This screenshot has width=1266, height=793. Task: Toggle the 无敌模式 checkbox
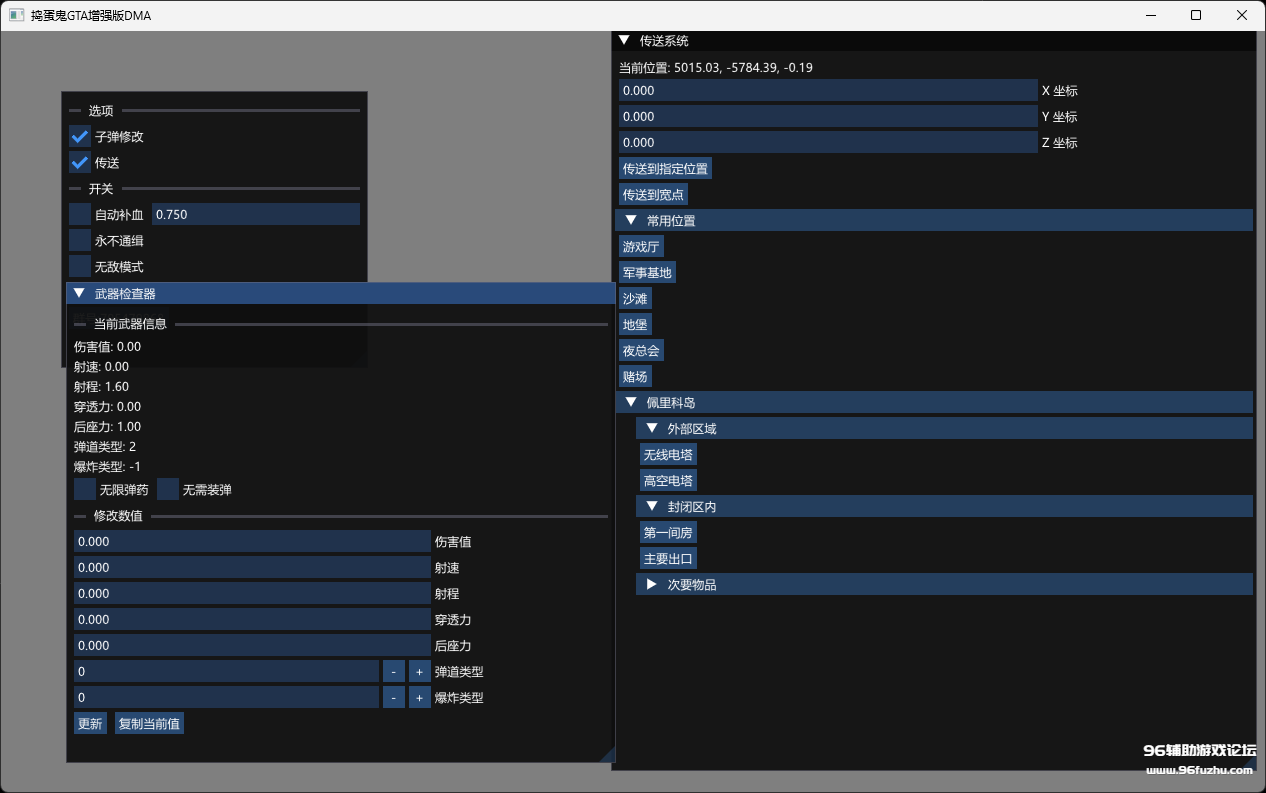click(x=80, y=266)
